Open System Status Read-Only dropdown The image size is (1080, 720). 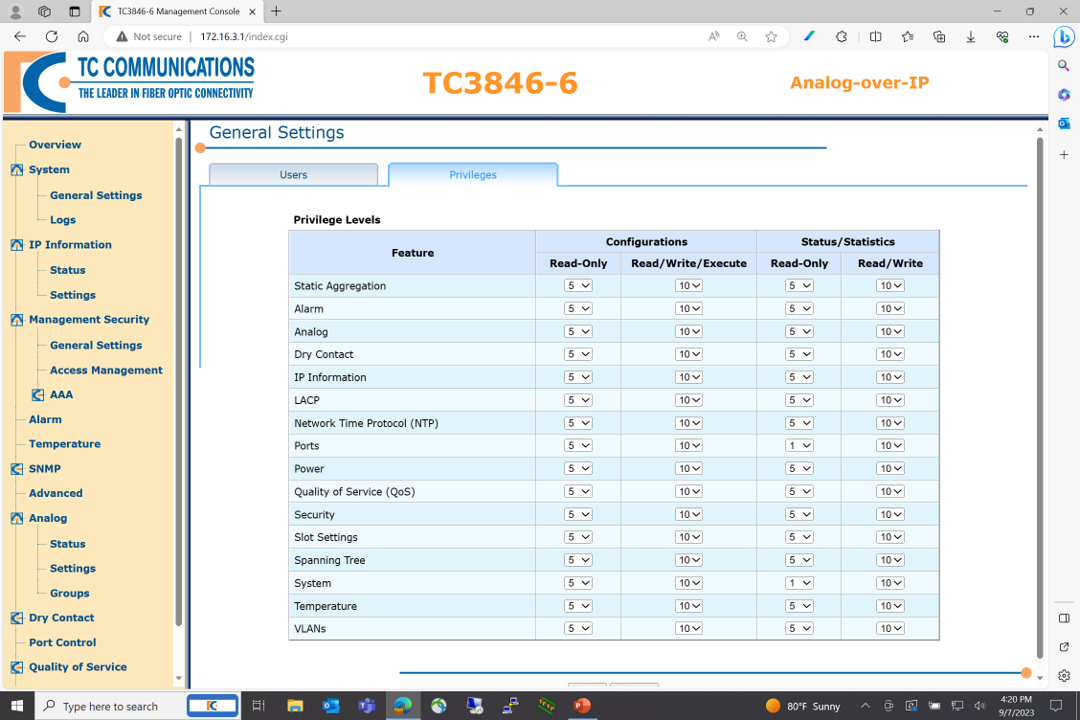click(x=799, y=583)
